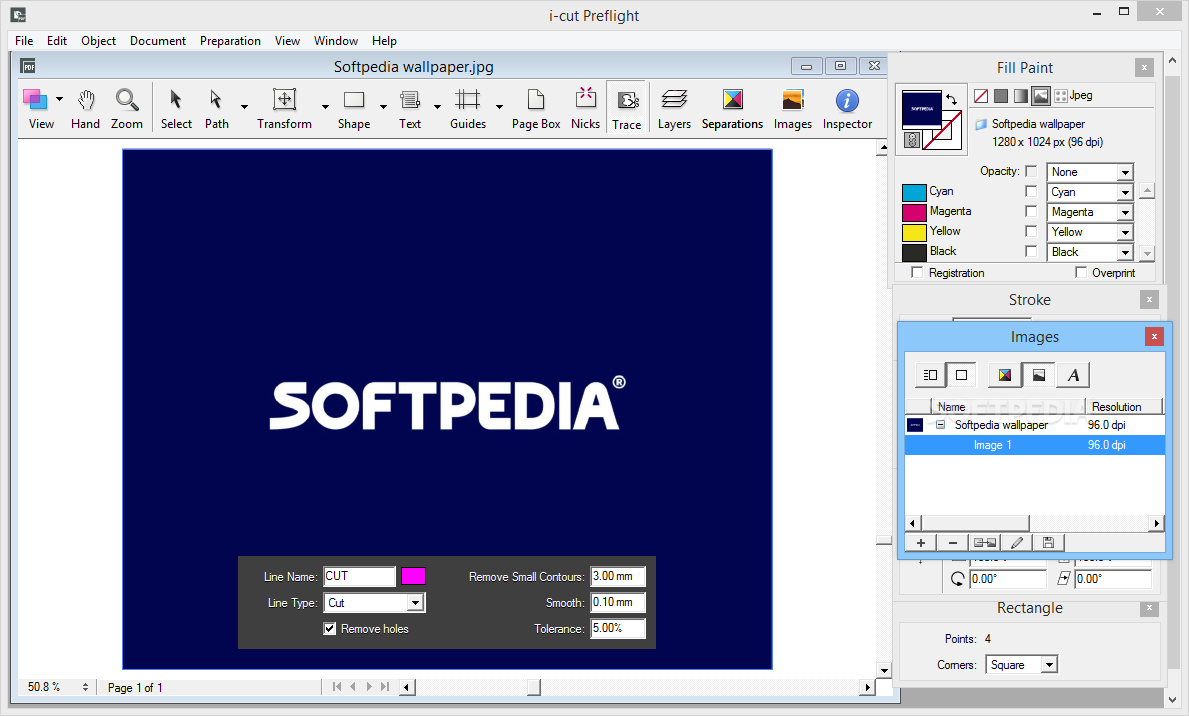Image resolution: width=1189 pixels, height=716 pixels.
Task: Toggle the Remove holes checkbox
Action: 330,629
